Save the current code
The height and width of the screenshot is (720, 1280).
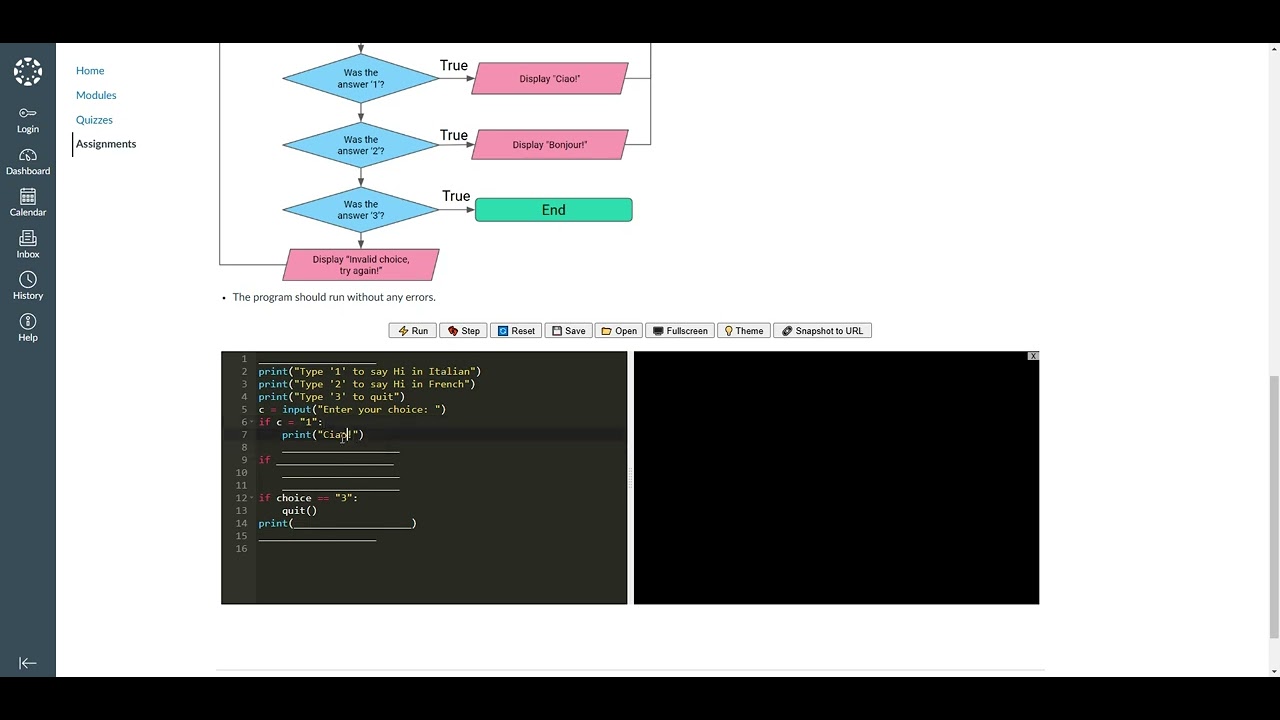point(569,331)
